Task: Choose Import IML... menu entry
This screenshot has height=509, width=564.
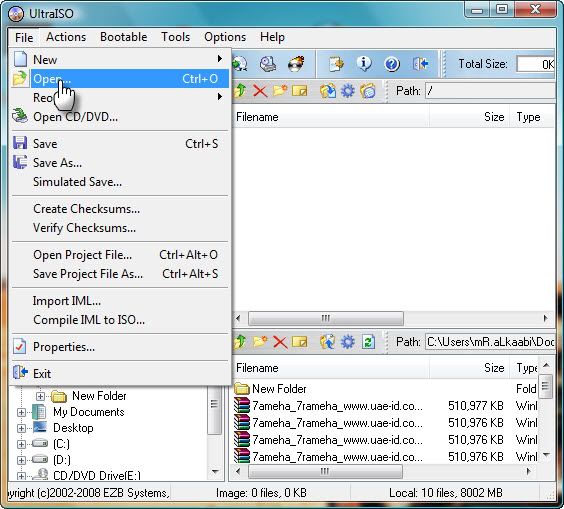Action: [120, 301]
